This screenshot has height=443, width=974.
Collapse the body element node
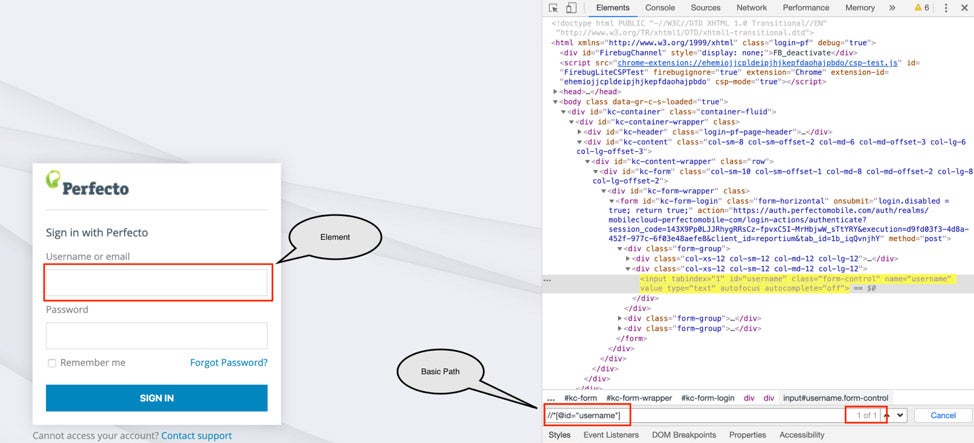555,102
